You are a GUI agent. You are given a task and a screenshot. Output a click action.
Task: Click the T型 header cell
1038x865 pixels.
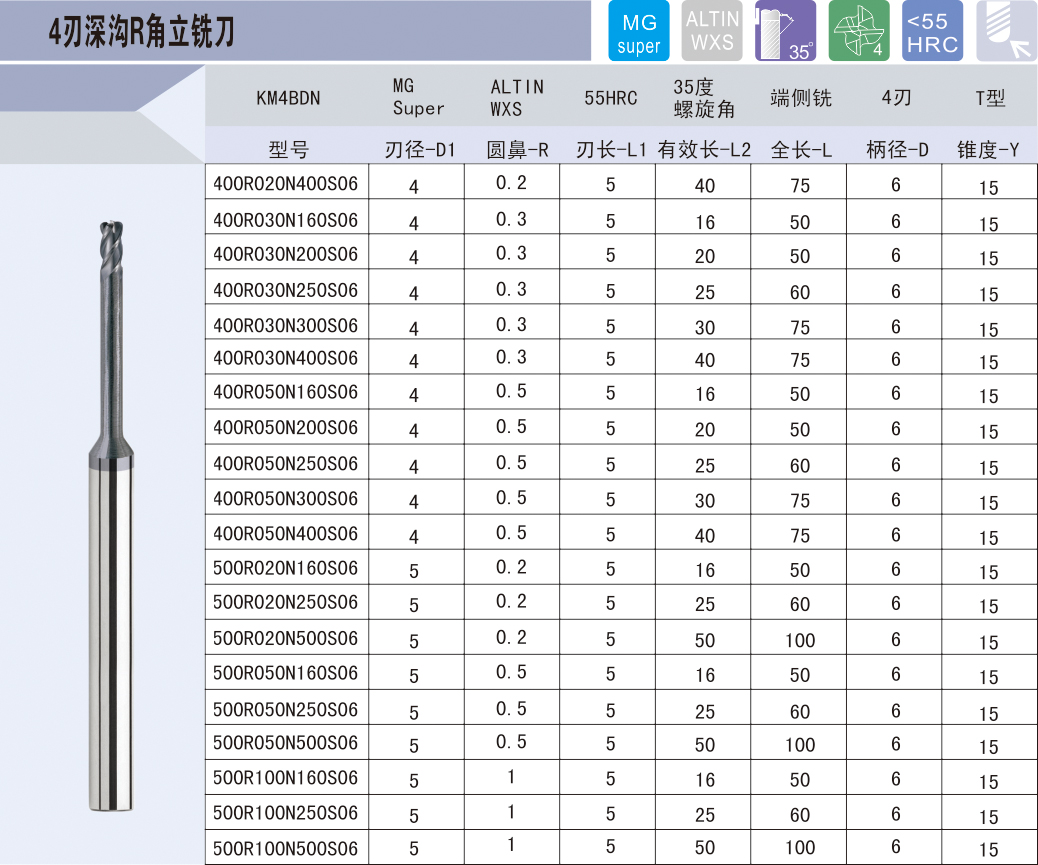click(x=989, y=98)
